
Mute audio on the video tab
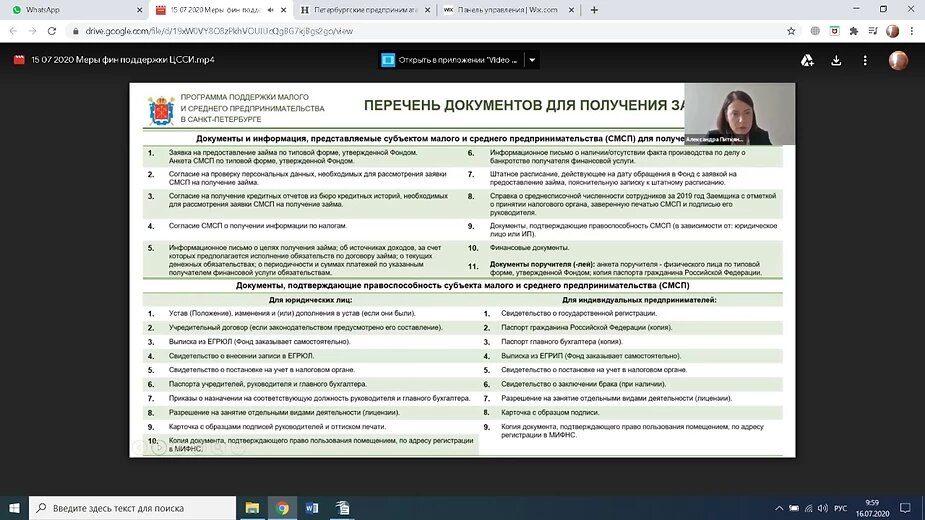pyautogui.click(x=271, y=10)
